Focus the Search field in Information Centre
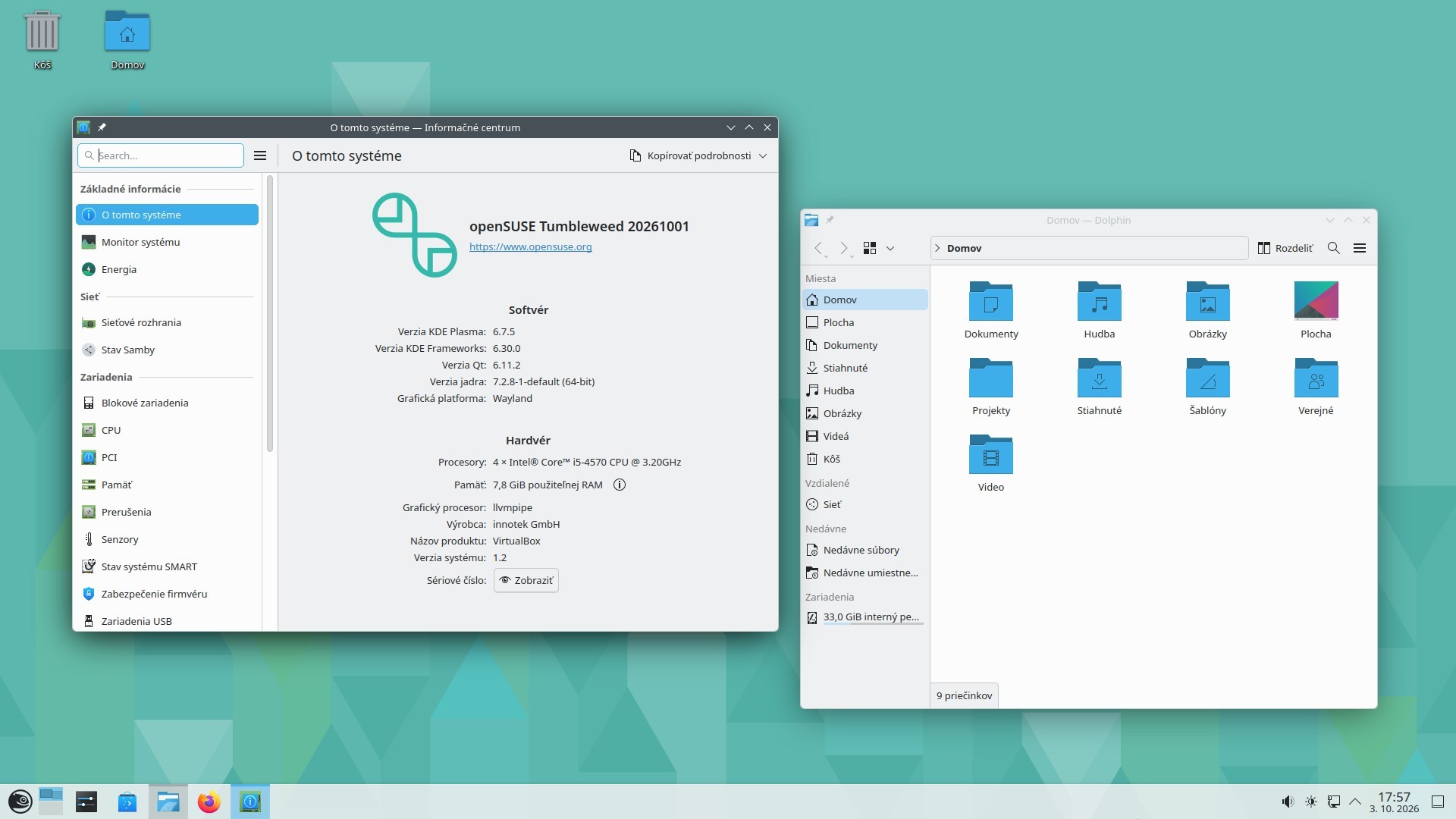 point(161,155)
